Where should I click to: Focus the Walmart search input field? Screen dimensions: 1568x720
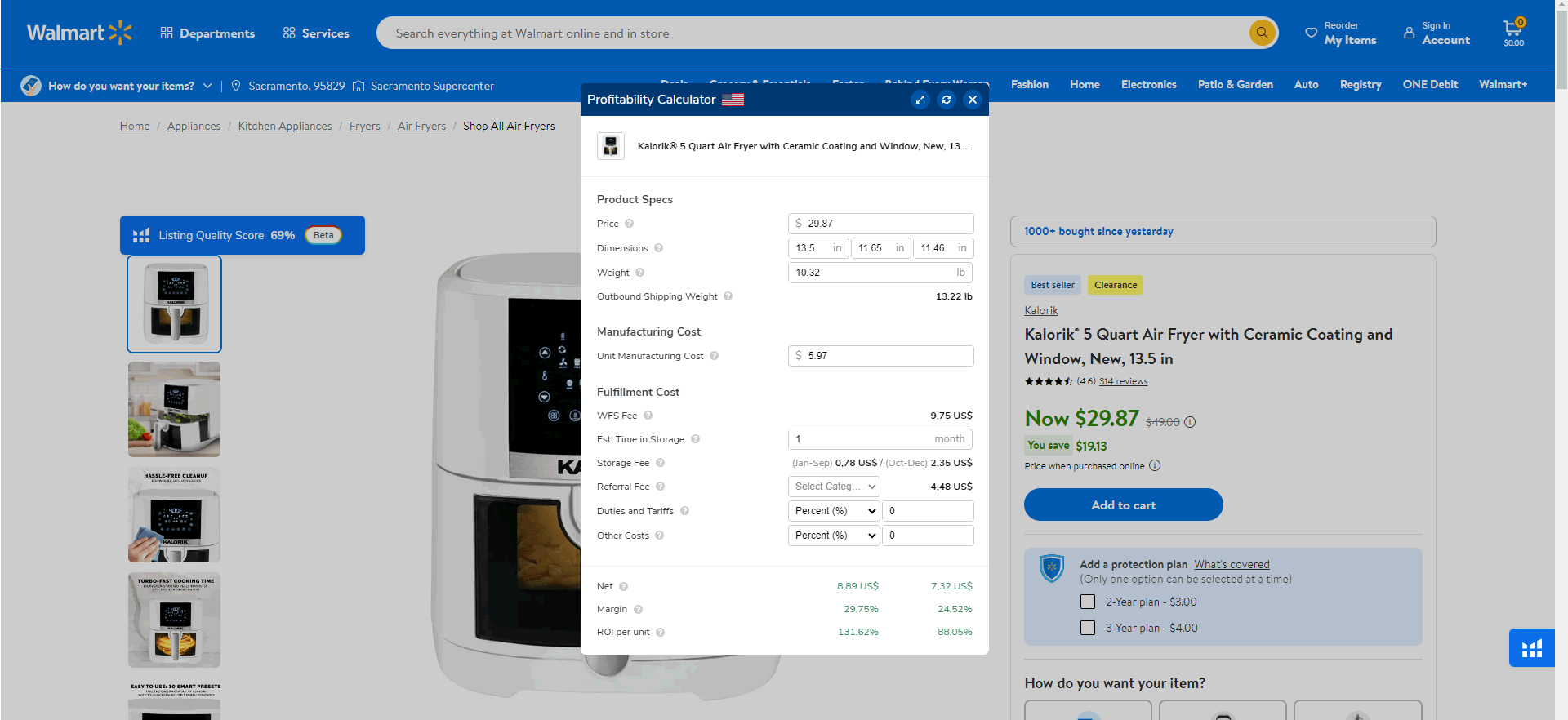[817, 33]
